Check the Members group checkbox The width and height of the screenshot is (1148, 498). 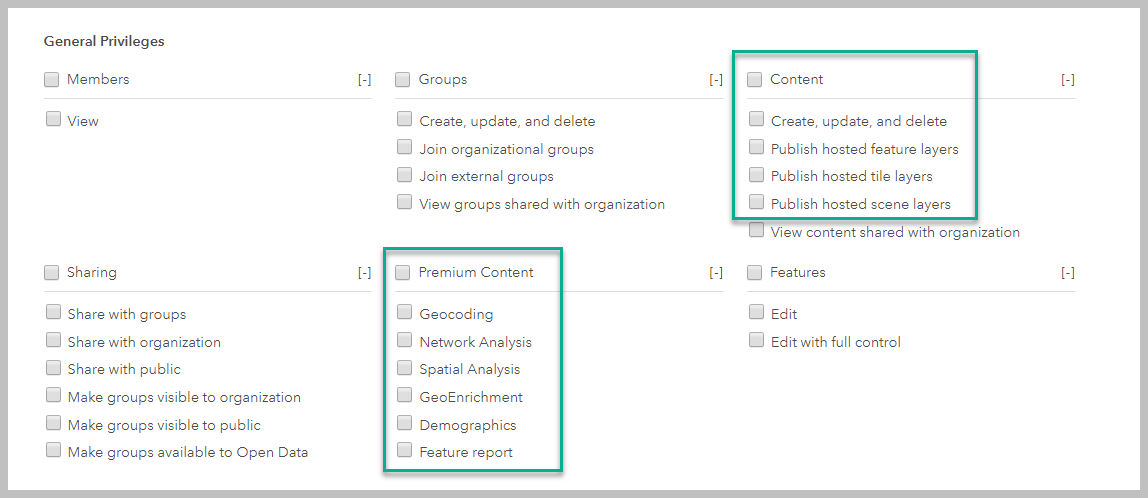tap(52, 80)
